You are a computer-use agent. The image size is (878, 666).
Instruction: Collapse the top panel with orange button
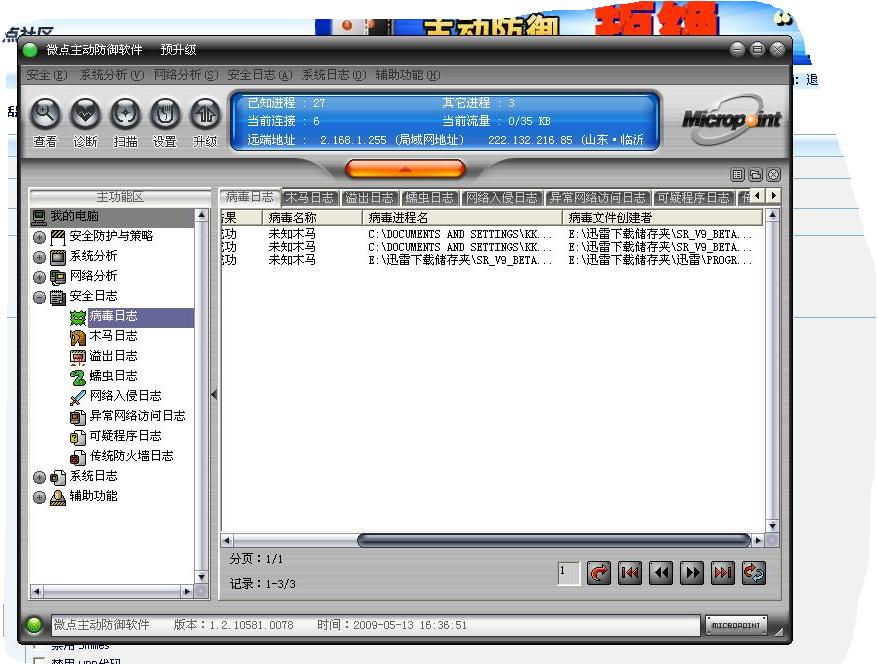click(405, 169)
